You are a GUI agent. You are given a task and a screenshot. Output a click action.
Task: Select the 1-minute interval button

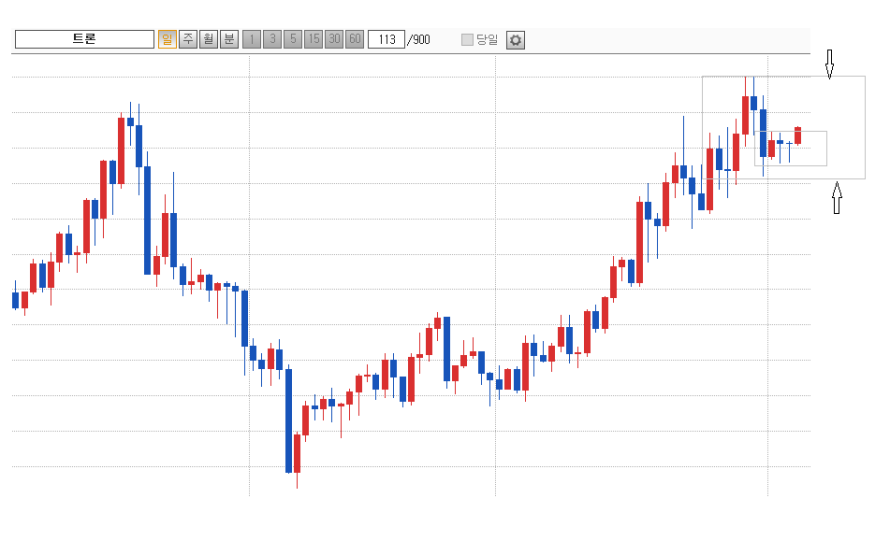pyautogui.click(x=251, y=40)
